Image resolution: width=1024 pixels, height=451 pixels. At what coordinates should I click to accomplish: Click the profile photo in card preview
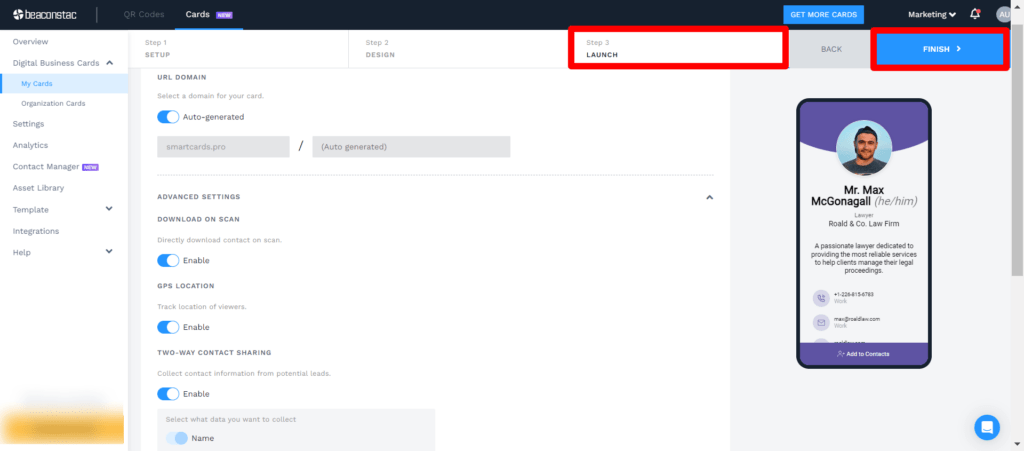pos(863,148)
